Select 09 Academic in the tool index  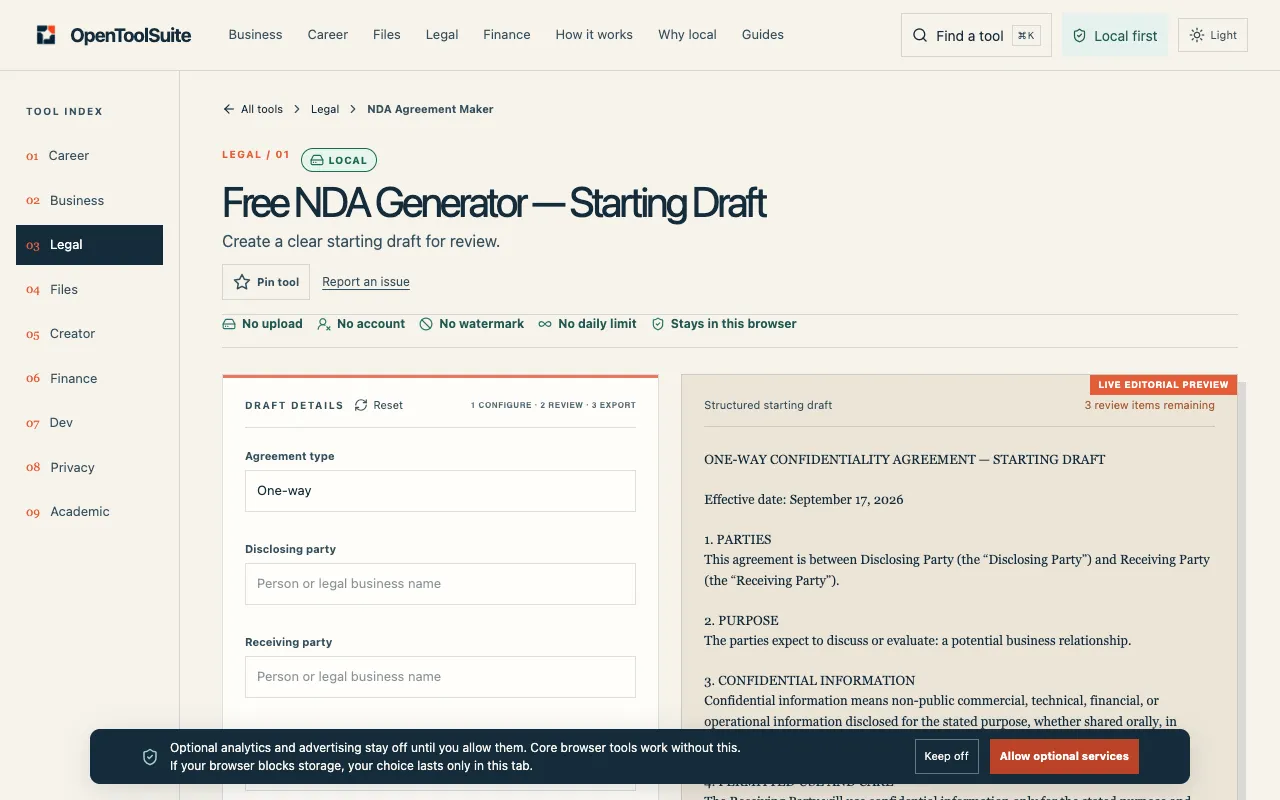pos(89,512)
